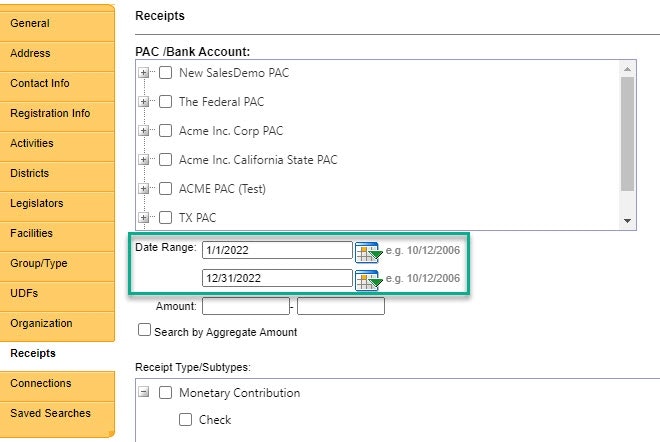Expand the ACME PAC (Test) node
The image size is (660, 442).
[x=144, y=189]
